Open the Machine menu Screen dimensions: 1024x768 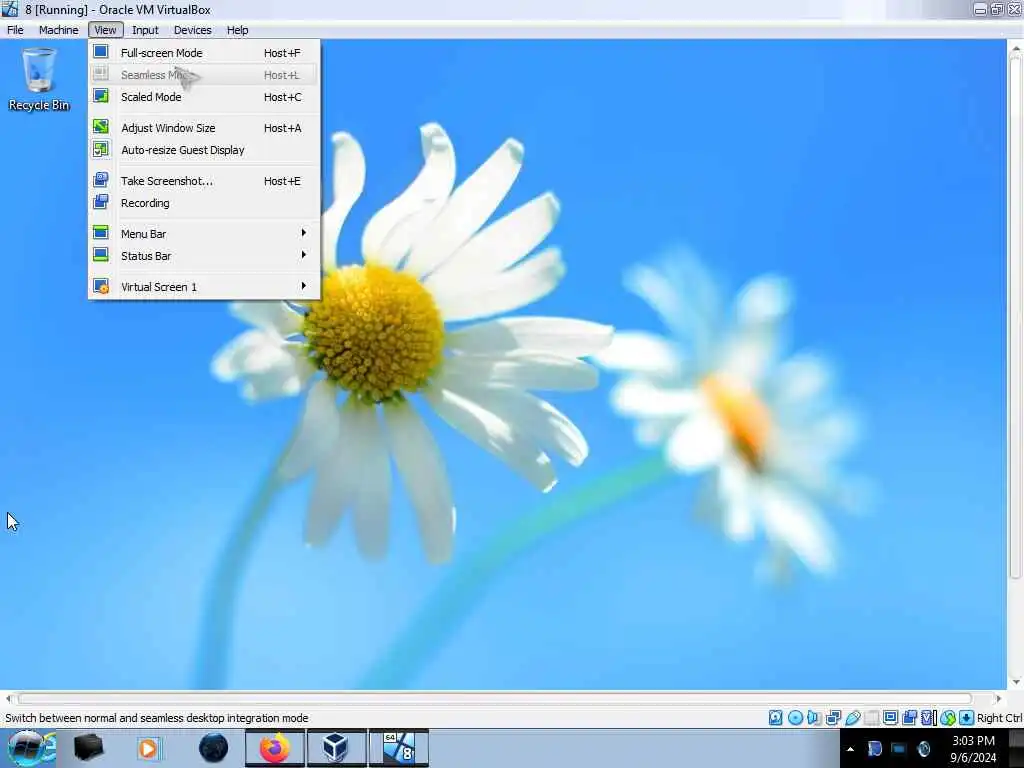[58, 30]
